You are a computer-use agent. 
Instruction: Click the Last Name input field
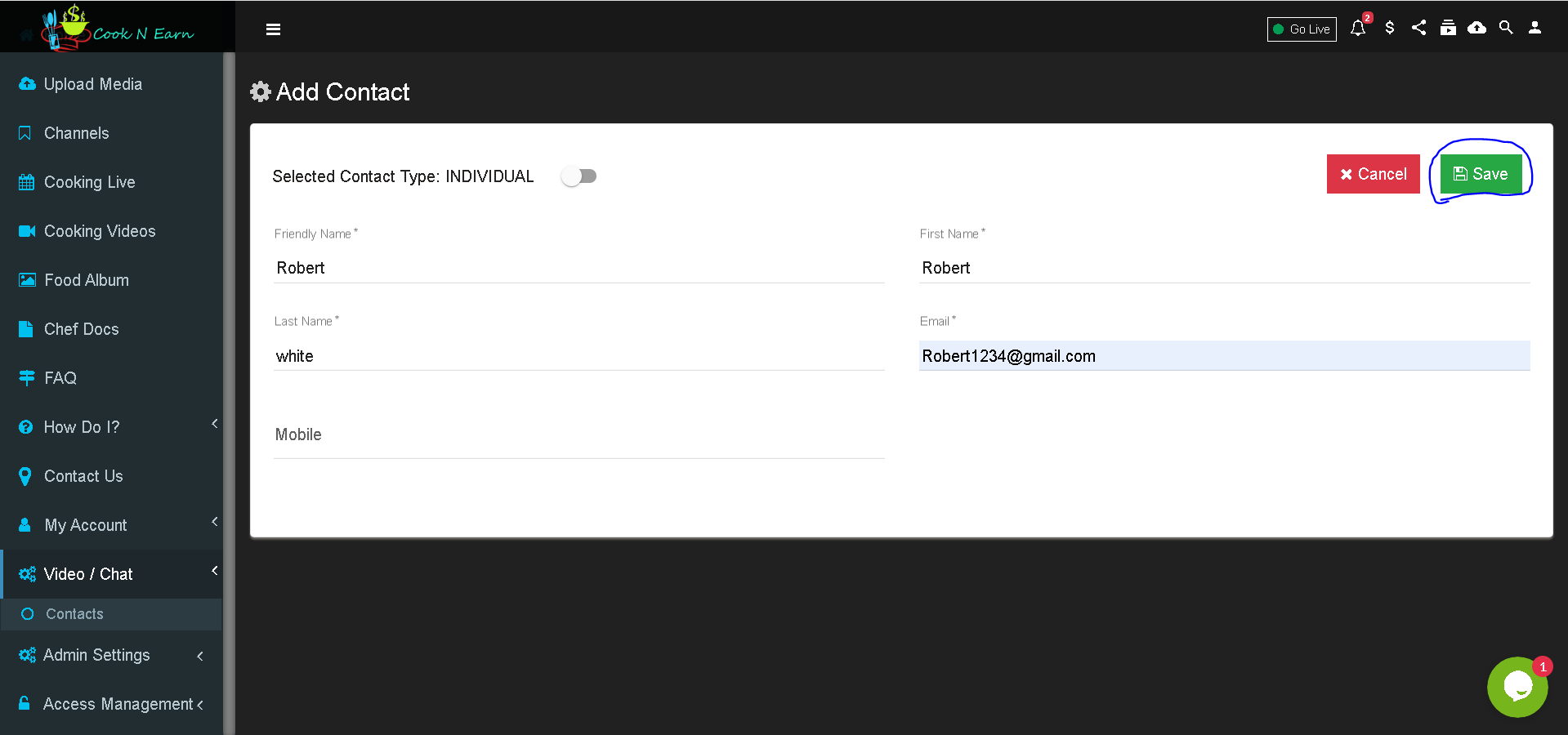pos(579,356)
